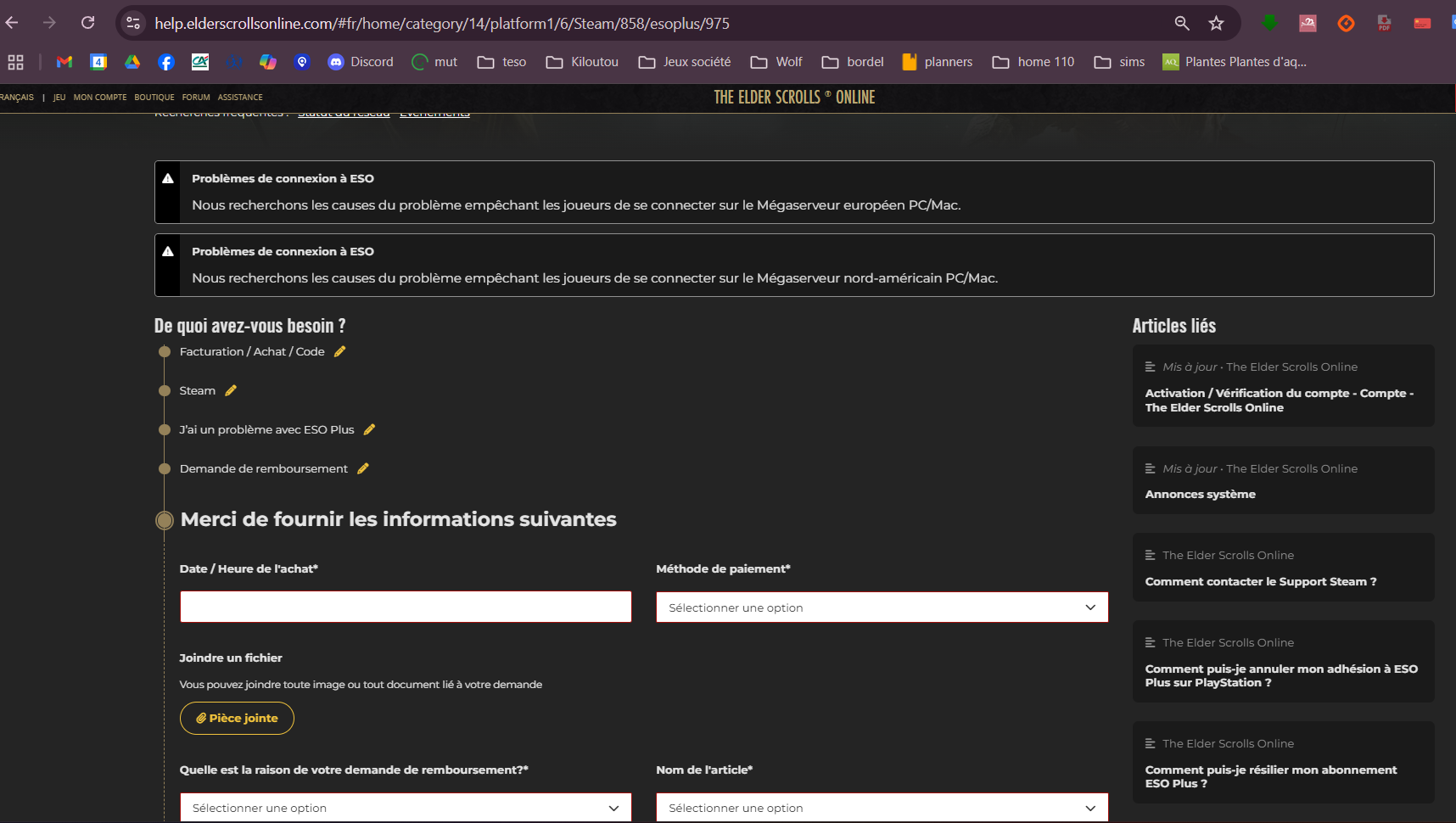Open the teso bookmarks folder
Viewport: 1456px width, 823px height.
[501, 62]
